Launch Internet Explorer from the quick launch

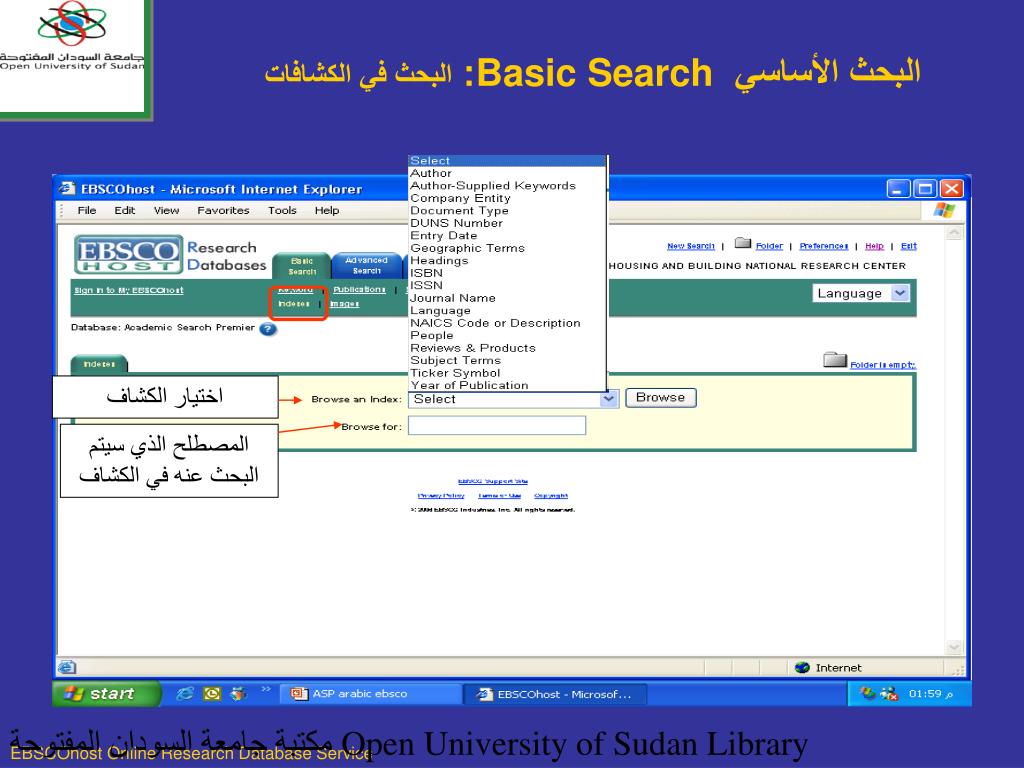coord(185,694)
